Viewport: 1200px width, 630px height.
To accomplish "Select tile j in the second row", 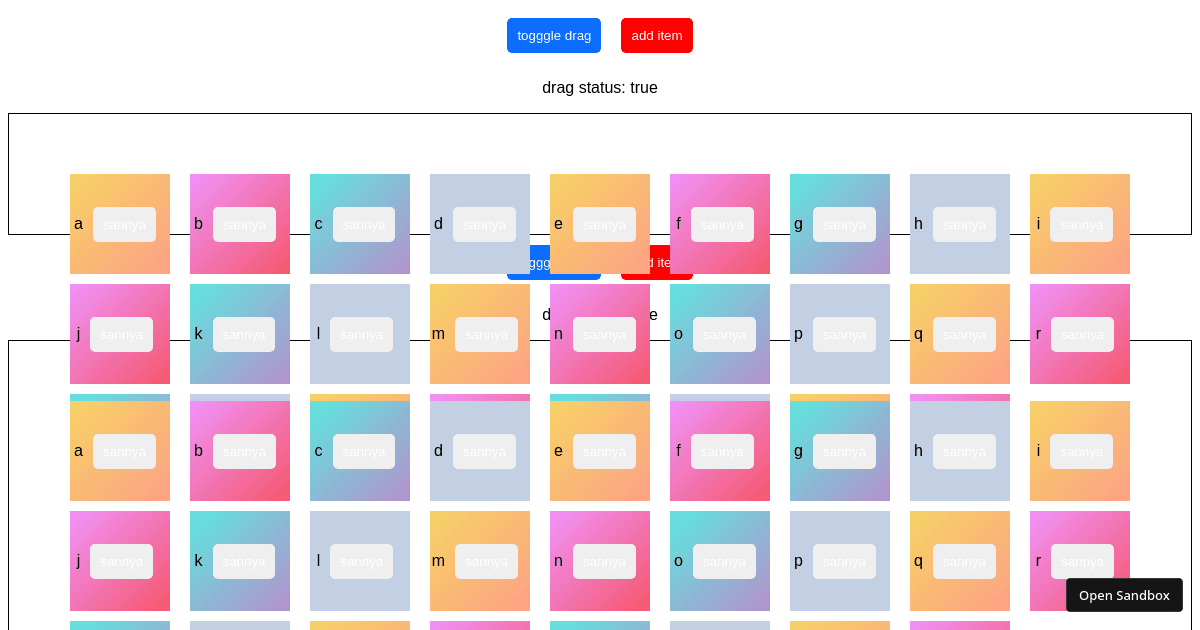I will click(x=78, y=334).
